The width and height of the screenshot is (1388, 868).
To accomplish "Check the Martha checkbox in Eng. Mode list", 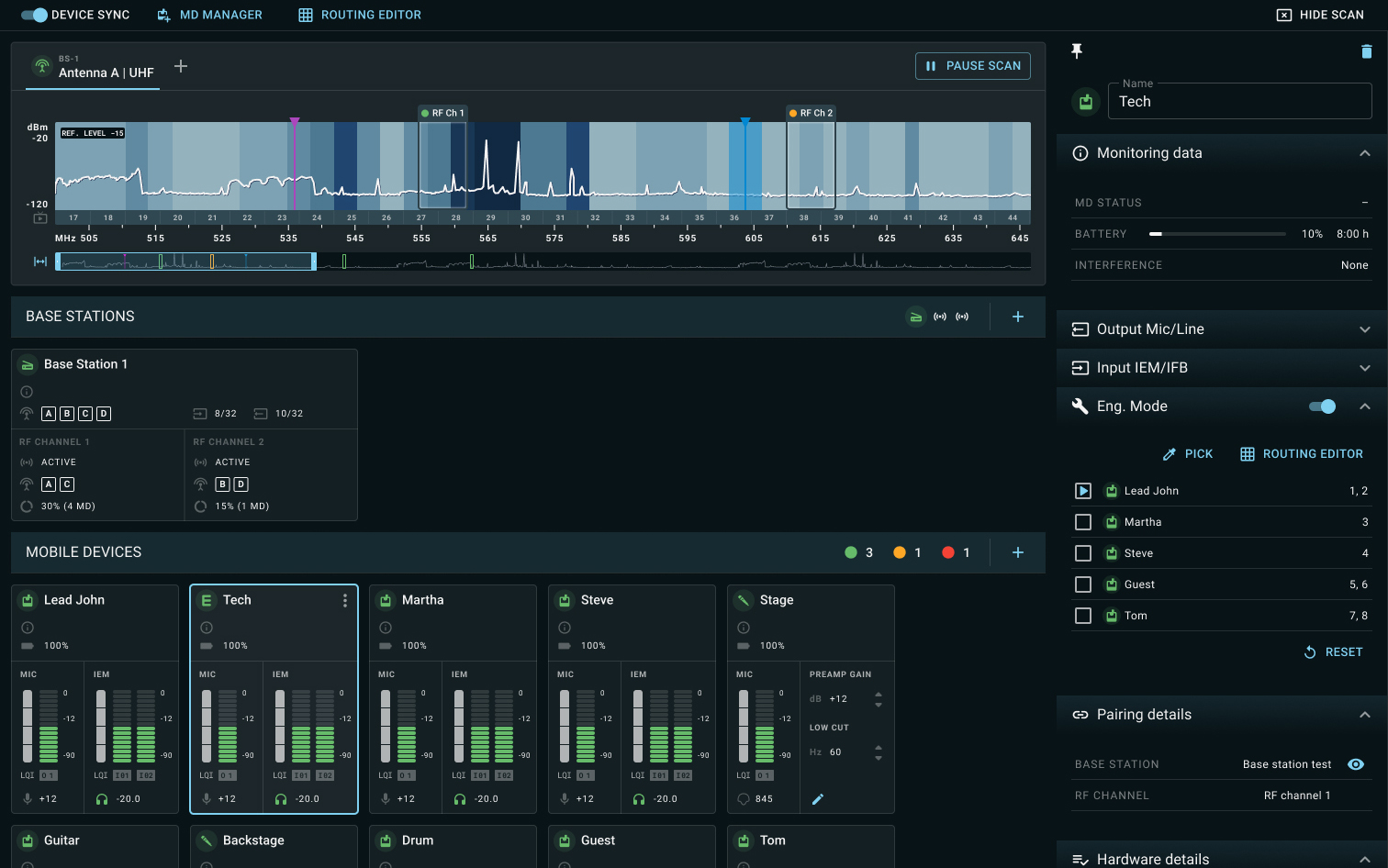I will pos(1082,521).
